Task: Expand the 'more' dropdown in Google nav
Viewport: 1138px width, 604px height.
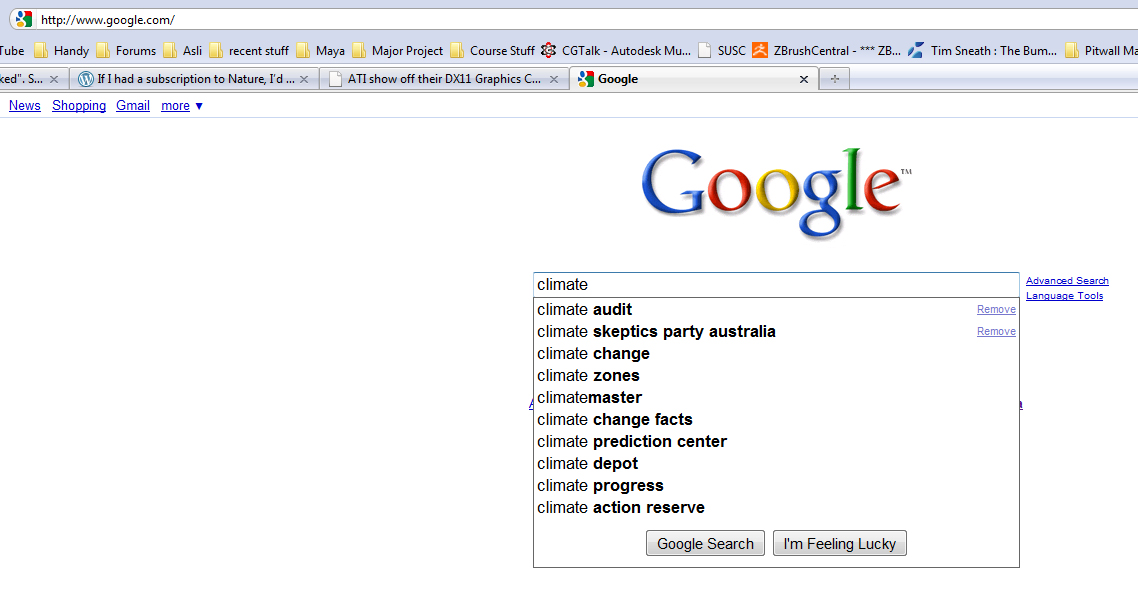Action: (182, 106)
